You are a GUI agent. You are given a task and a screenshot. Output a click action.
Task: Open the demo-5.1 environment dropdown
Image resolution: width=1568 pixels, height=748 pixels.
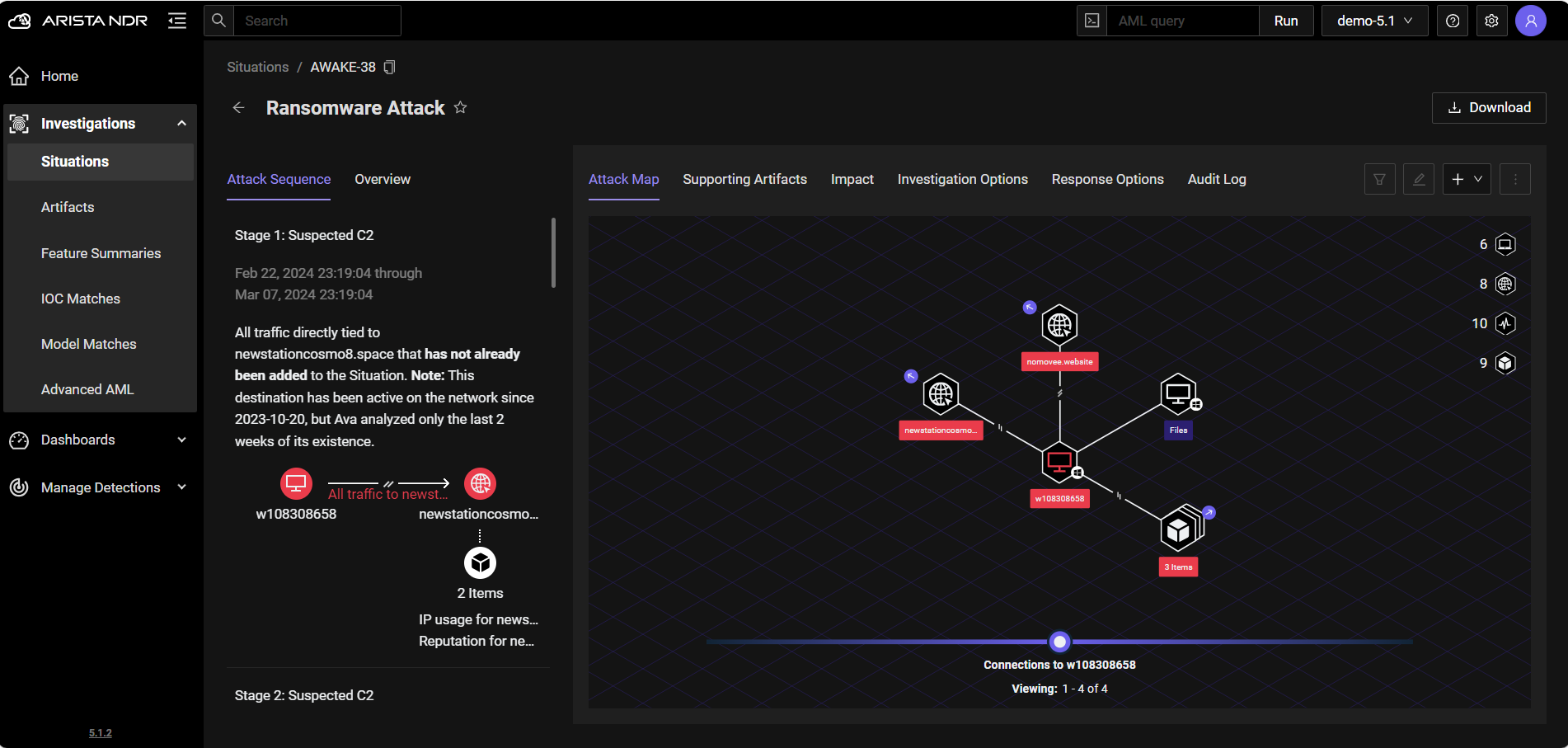1374,21
